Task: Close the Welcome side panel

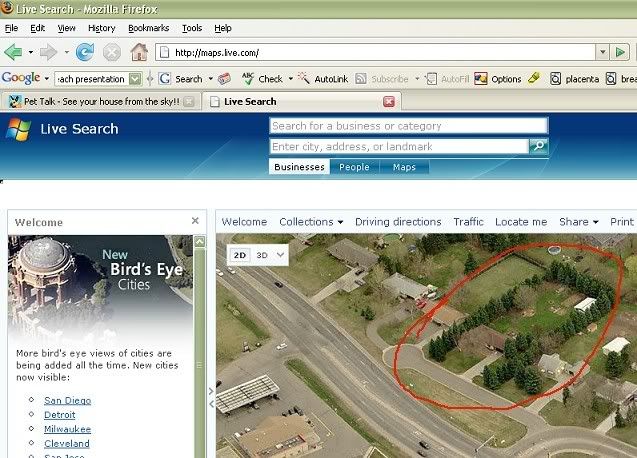Action: (x=195, y=220)
